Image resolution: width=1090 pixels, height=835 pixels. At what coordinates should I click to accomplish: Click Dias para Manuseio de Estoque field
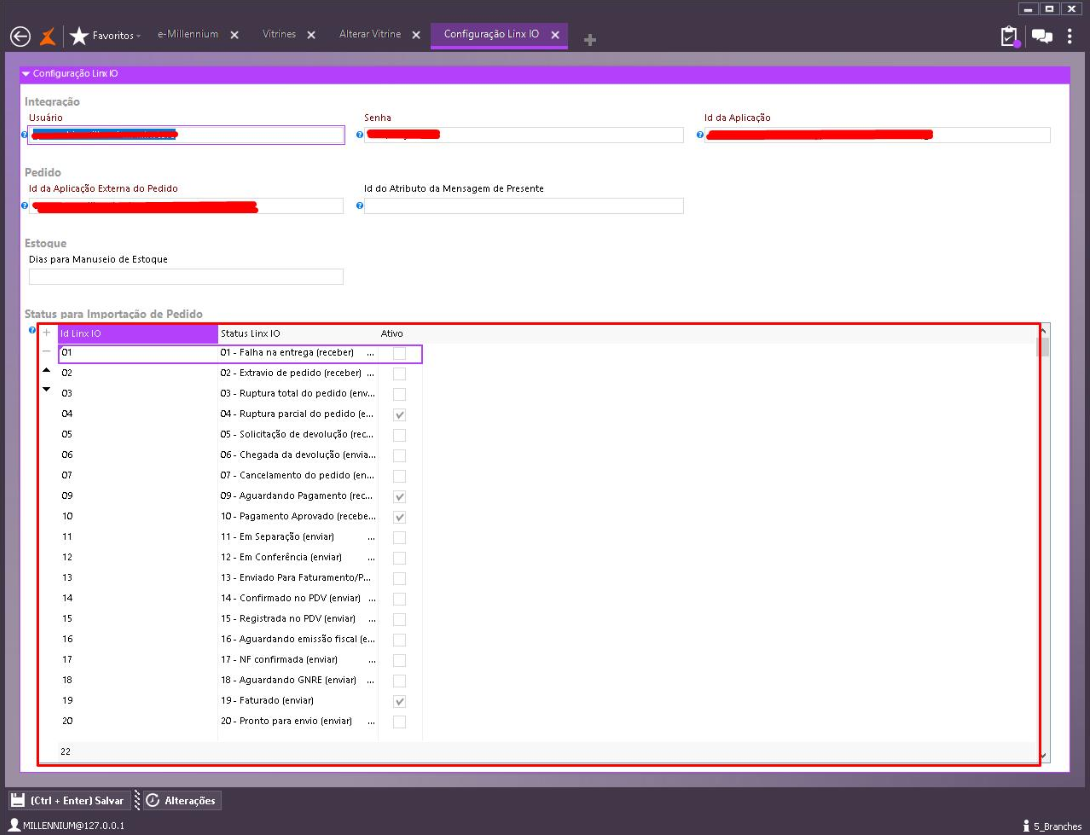(x=186, y=277)
